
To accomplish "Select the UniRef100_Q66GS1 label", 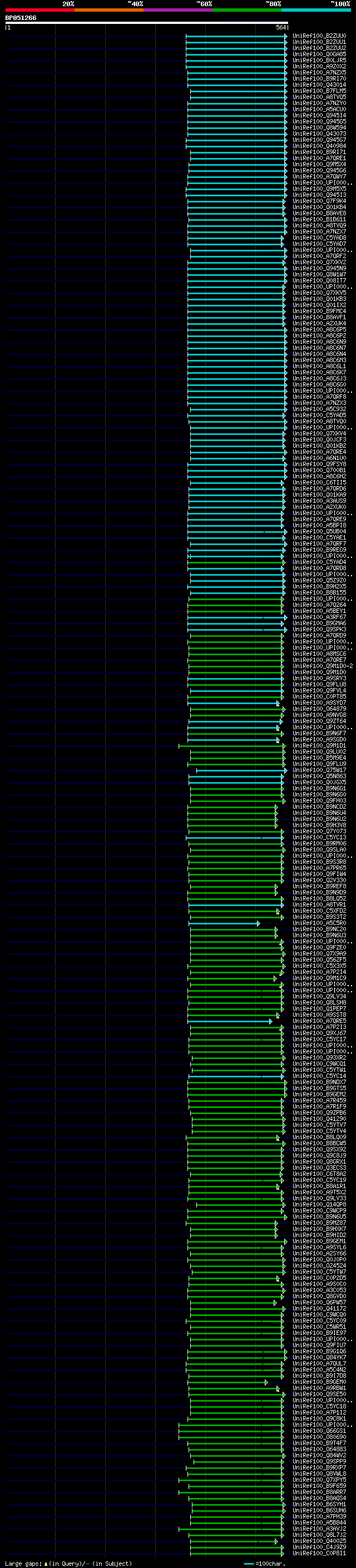I will (319, 1432).
